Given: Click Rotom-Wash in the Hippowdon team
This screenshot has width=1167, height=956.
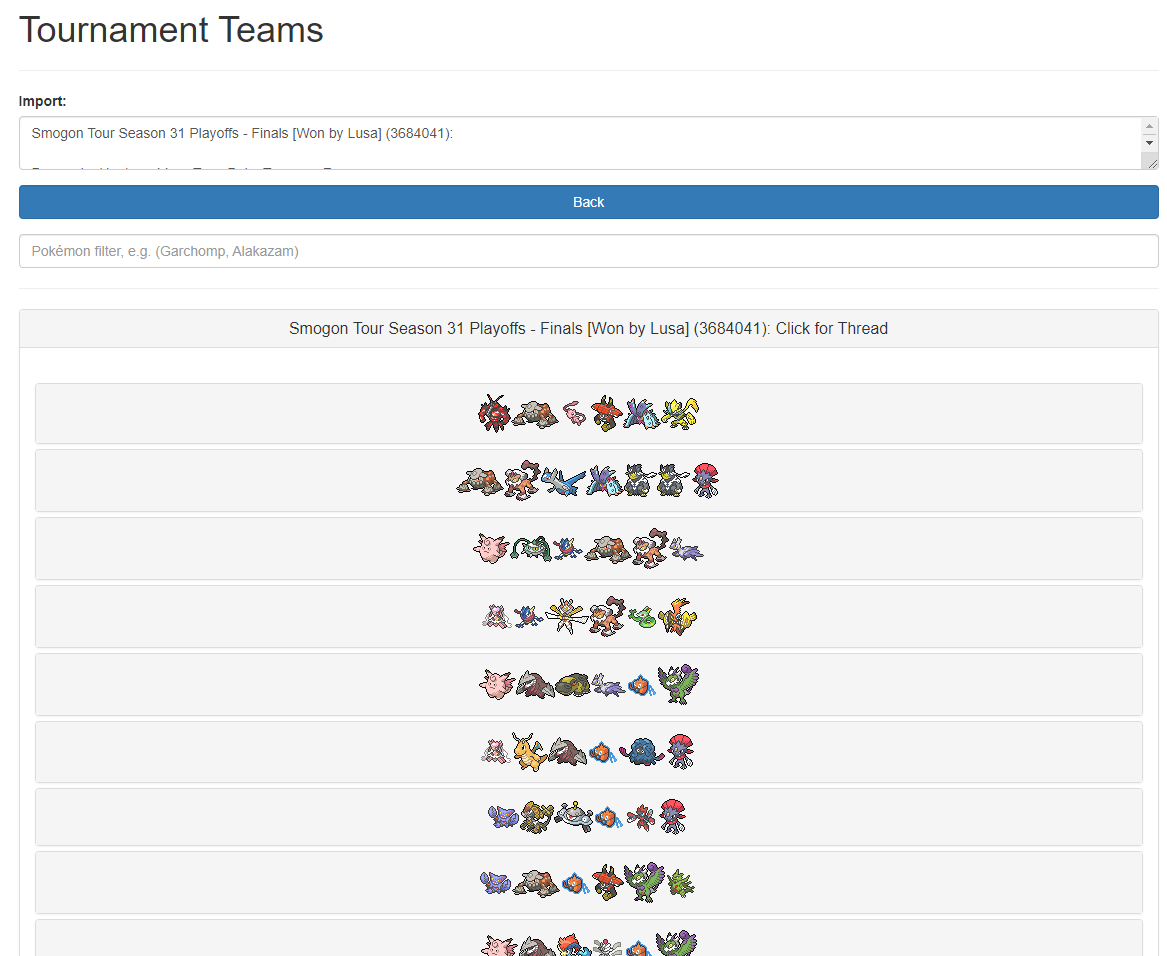Looking at the screenshot, I should pos(642,685).
